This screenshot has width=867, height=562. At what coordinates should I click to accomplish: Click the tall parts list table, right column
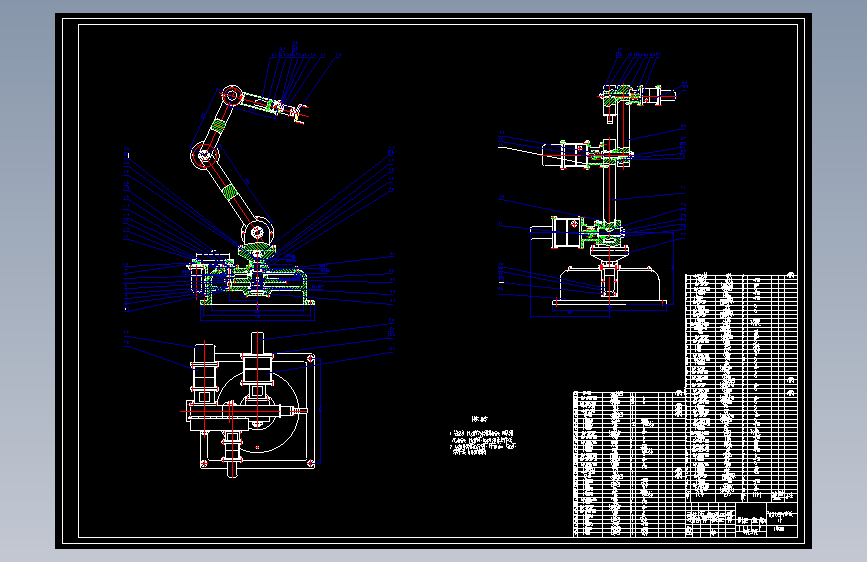coord(741,387)
